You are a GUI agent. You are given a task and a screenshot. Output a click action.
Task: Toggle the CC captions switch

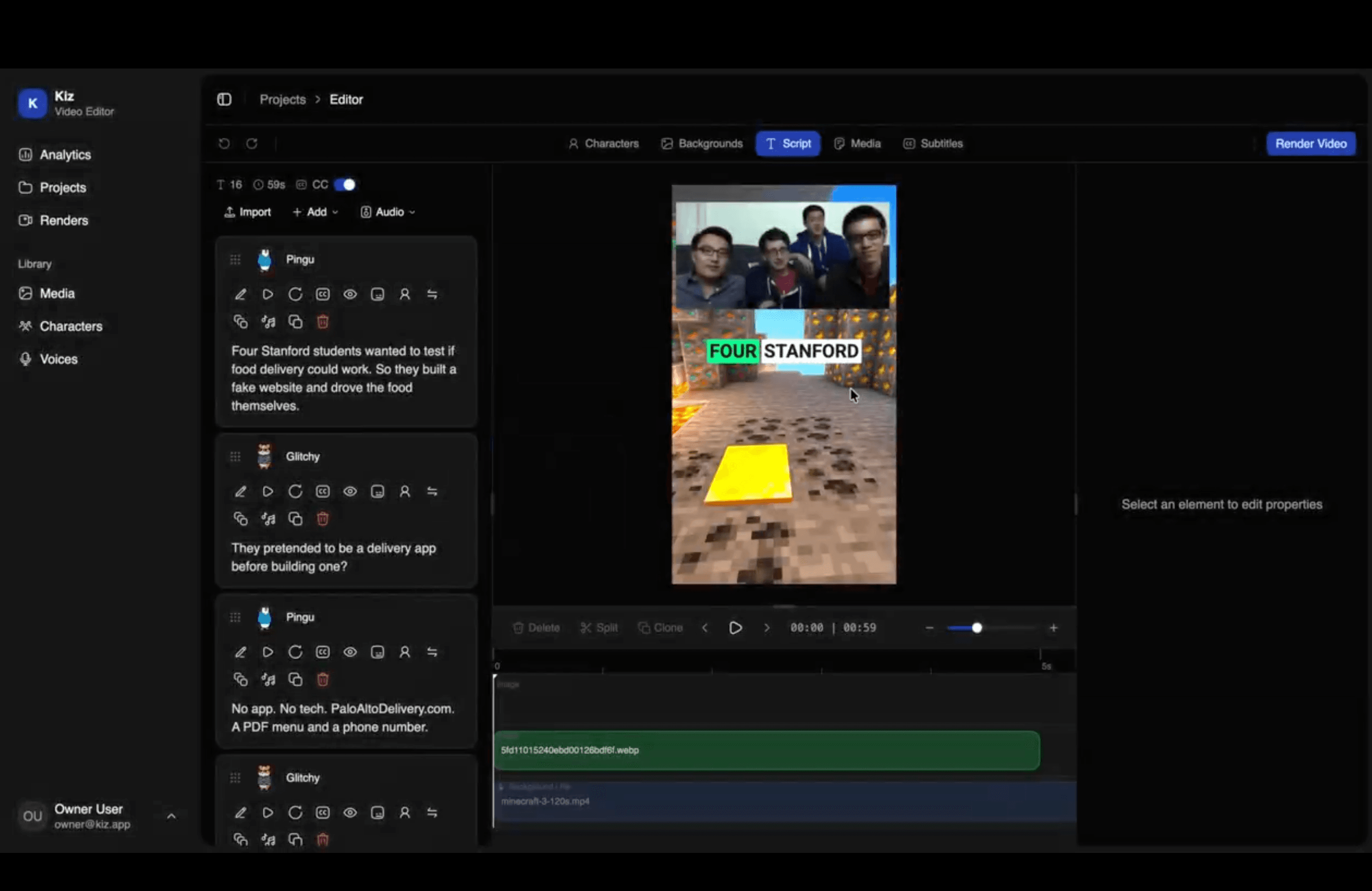click(345, 185)
